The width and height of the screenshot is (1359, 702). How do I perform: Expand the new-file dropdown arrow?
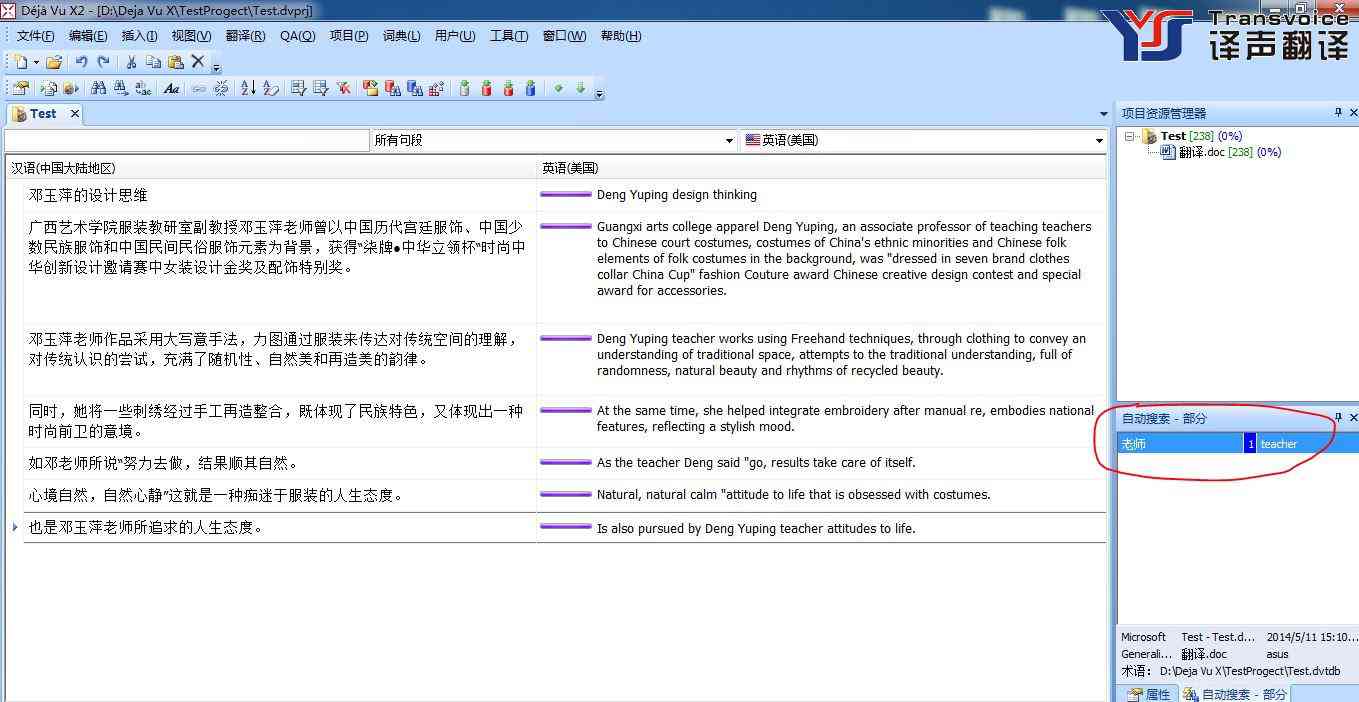[x=36, y=62]
